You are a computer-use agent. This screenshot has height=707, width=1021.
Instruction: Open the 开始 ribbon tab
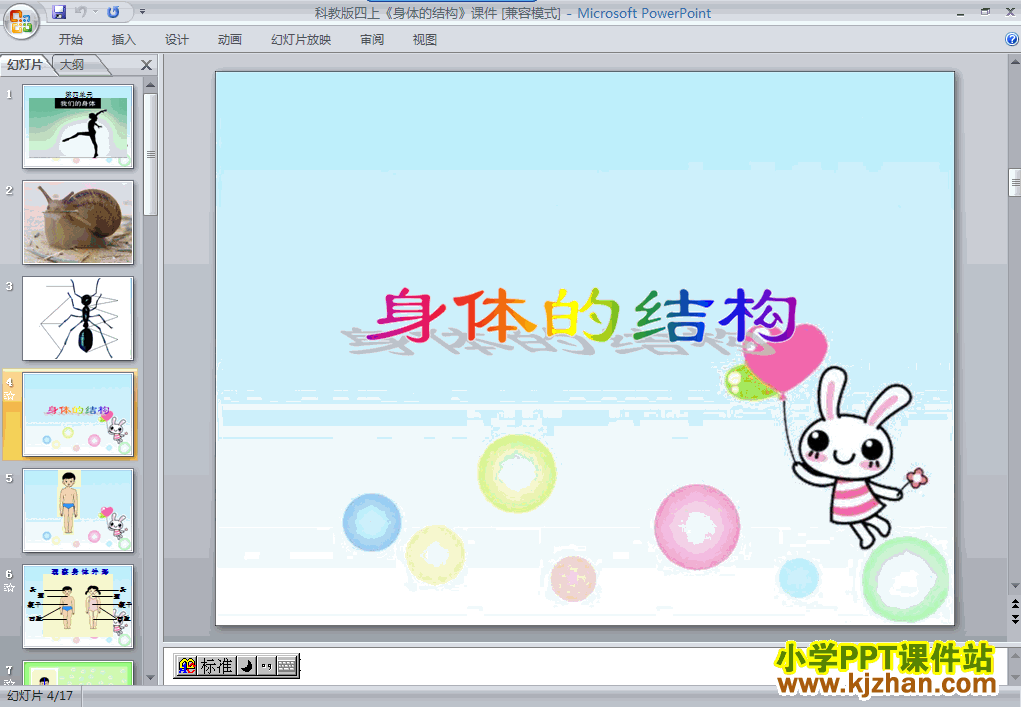(x=70, y=40)
